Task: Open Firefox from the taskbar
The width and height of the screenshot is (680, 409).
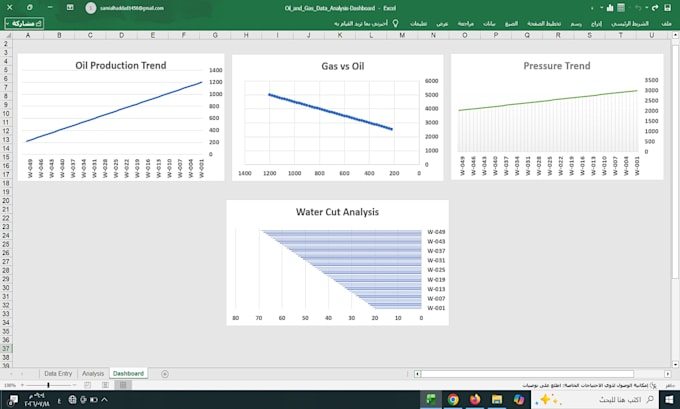Action: coord(475,399)
